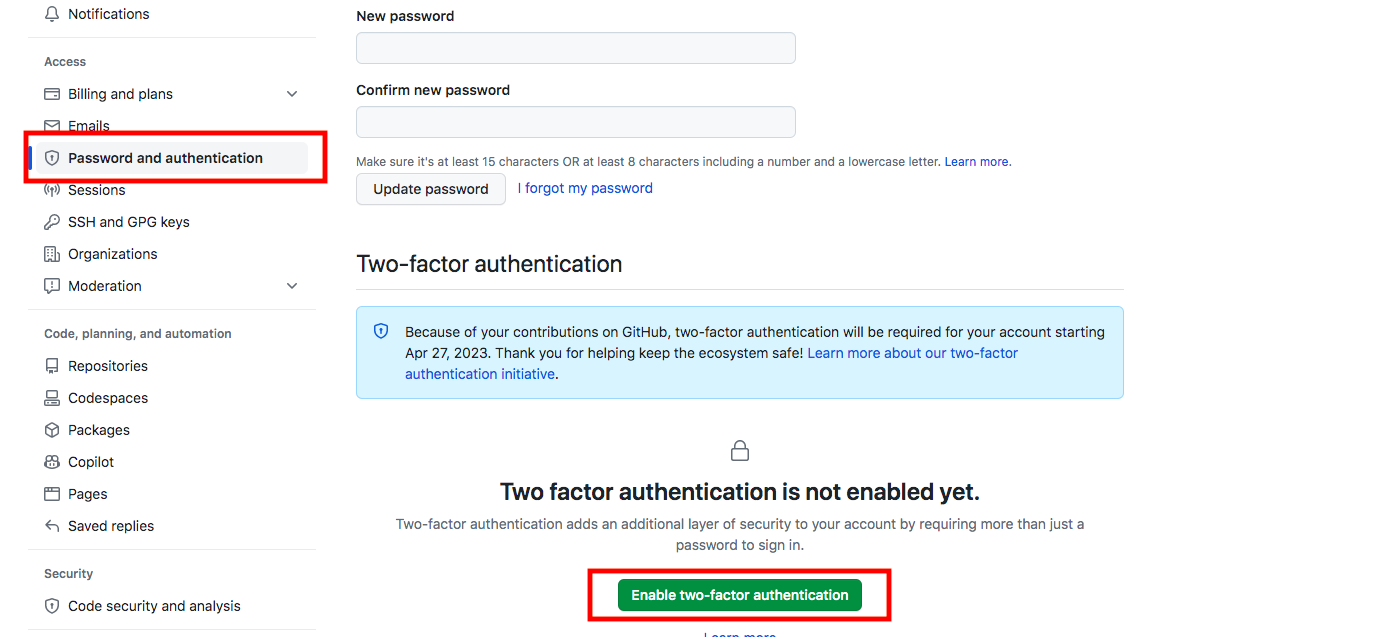Viewport: 1375px width, 637px height.
Task: Click the Sessions broadcast icon
Action: [x=52, y=190]
